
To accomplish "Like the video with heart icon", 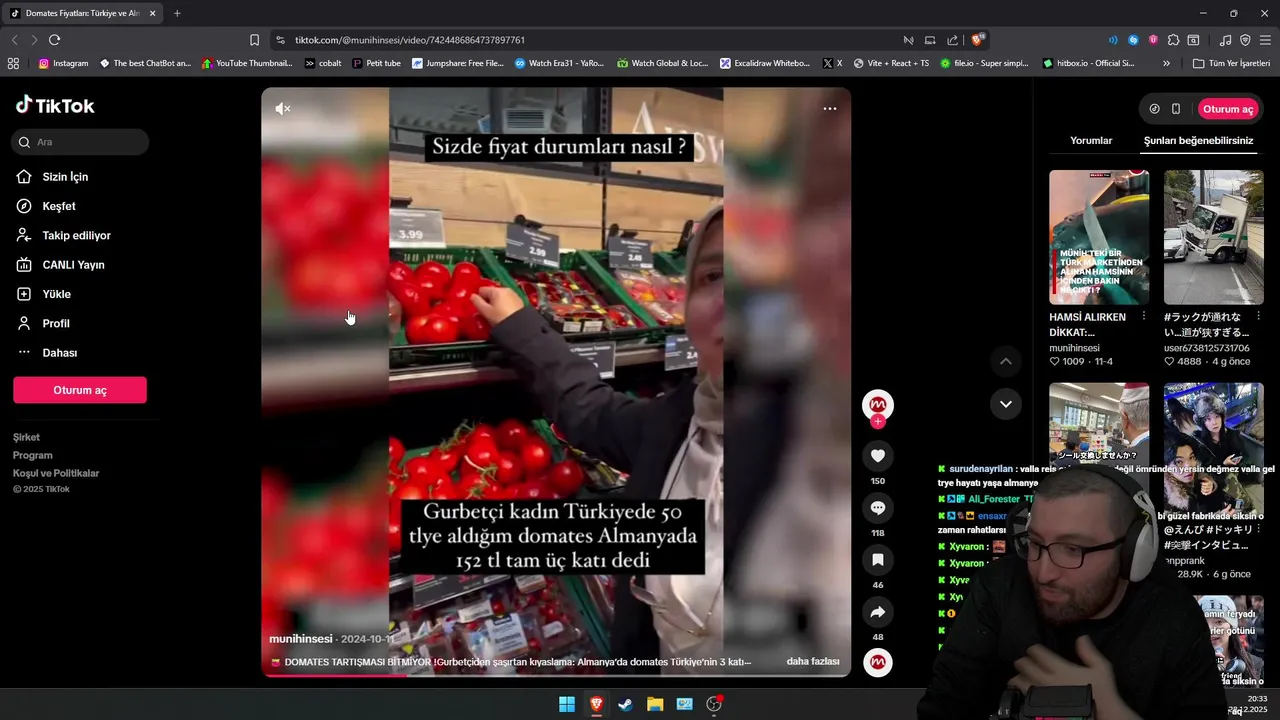I will click(x=878, y=456).
